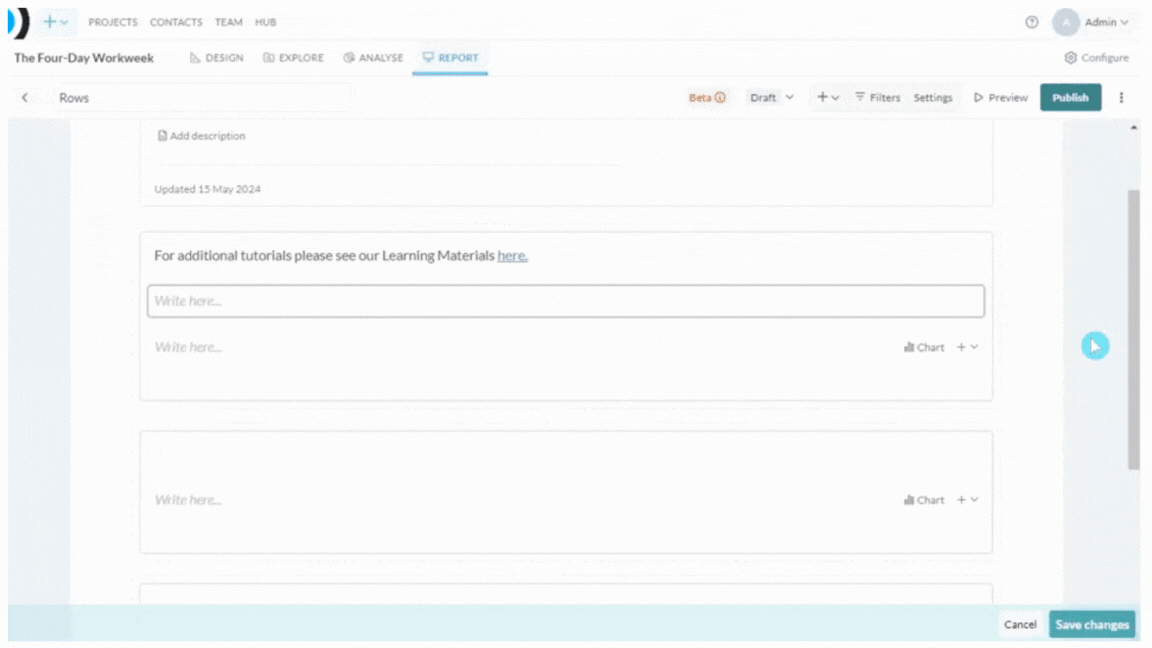Open the TEAM menu
This screenshot has height=648, width=1152.
(228, 23)
